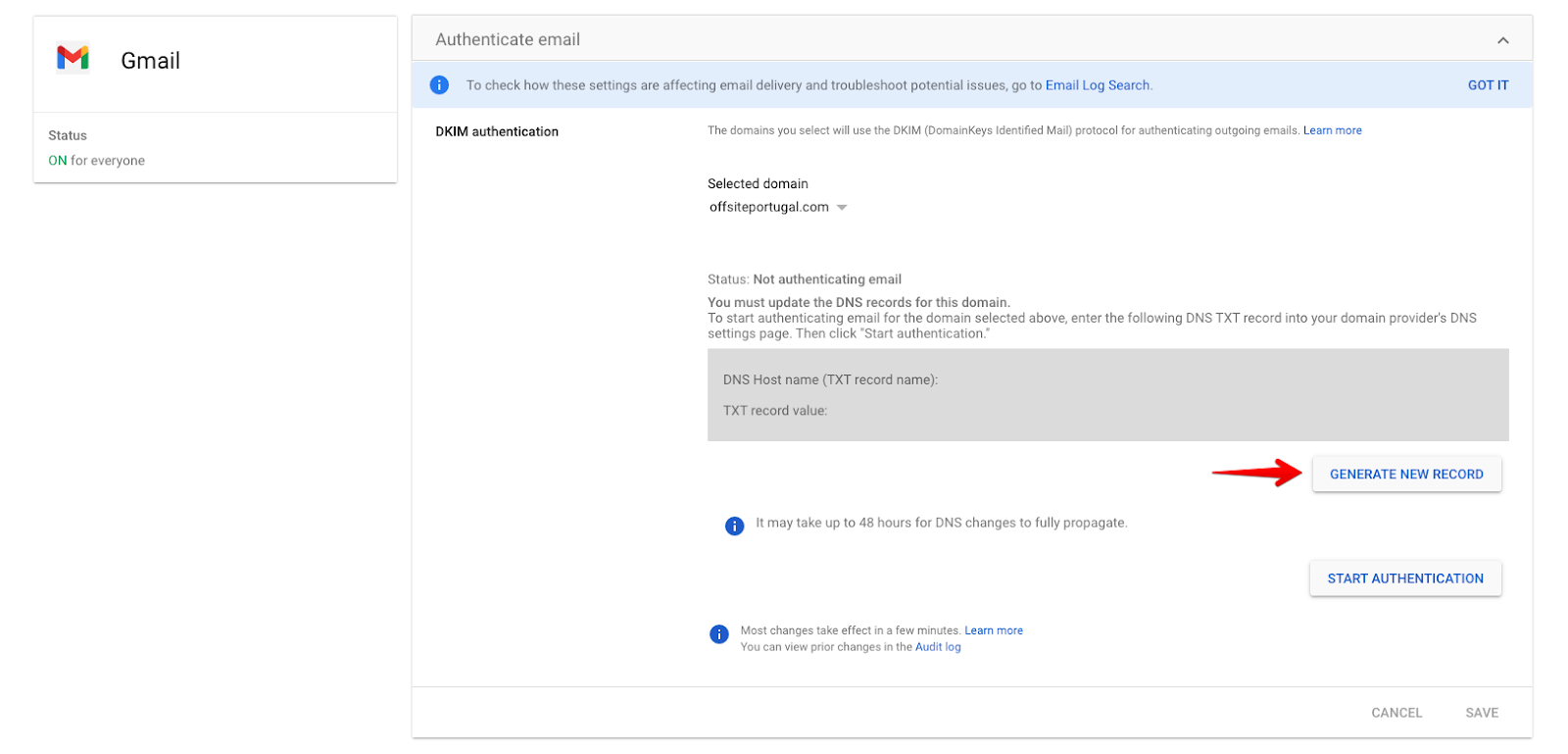The height and width of the screenshot is (754, 1568).
Task: Click the DNS Host name record line
Action: [x=830, y=379]
